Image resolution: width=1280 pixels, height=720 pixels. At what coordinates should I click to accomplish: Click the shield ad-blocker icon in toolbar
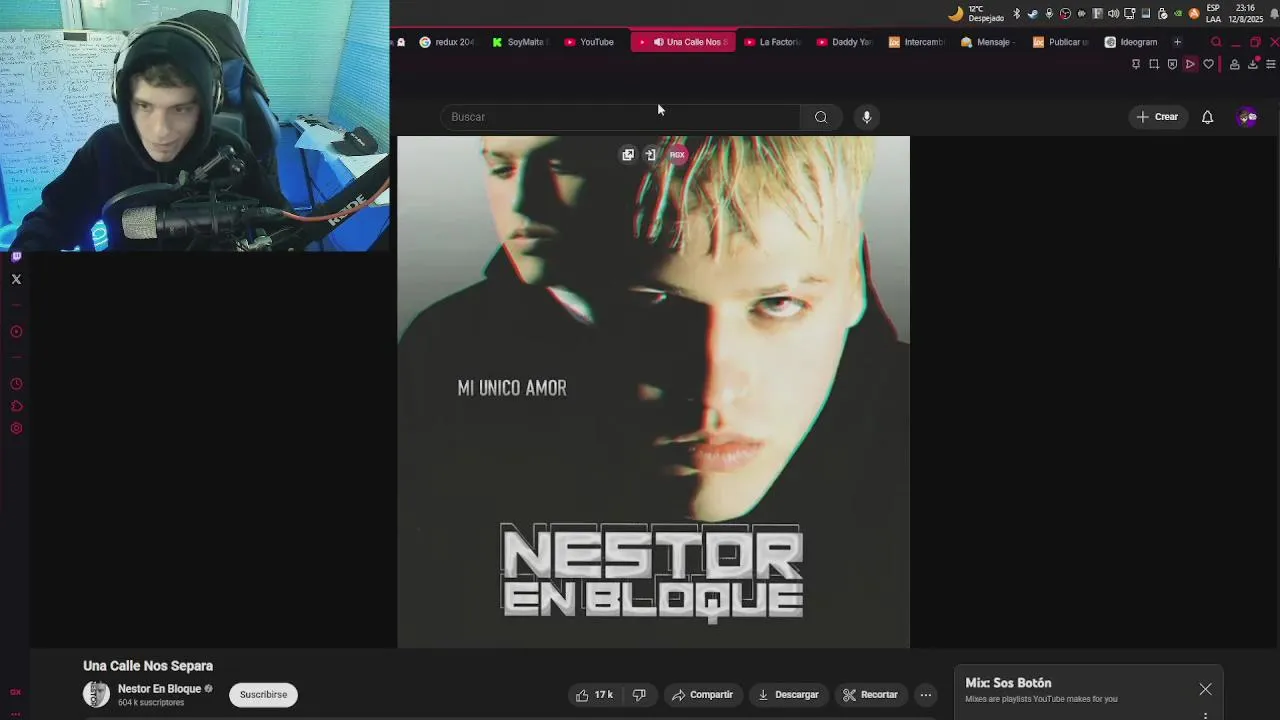click(1172, 64)
